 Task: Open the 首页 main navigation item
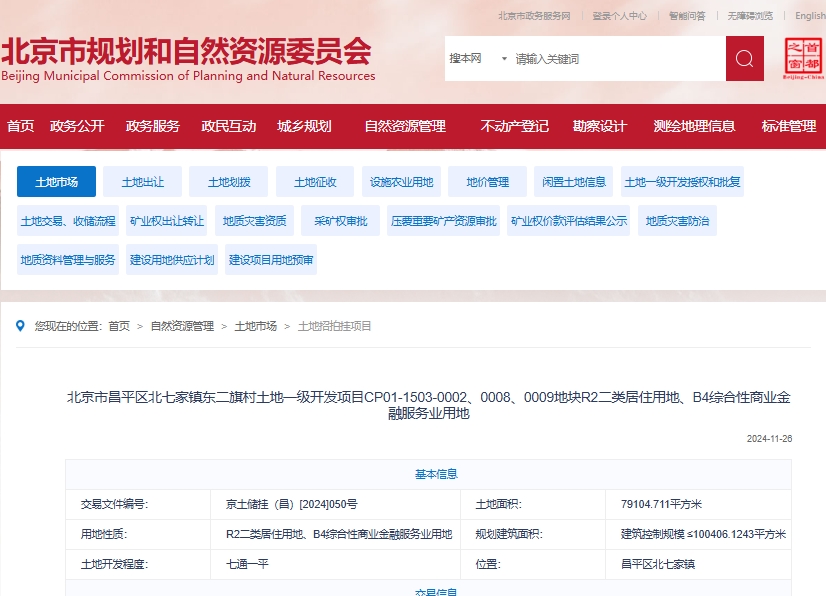click(x=20, y=126)
